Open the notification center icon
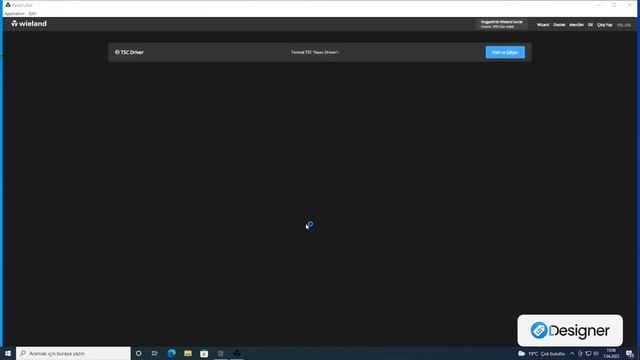 coord(630,353)
